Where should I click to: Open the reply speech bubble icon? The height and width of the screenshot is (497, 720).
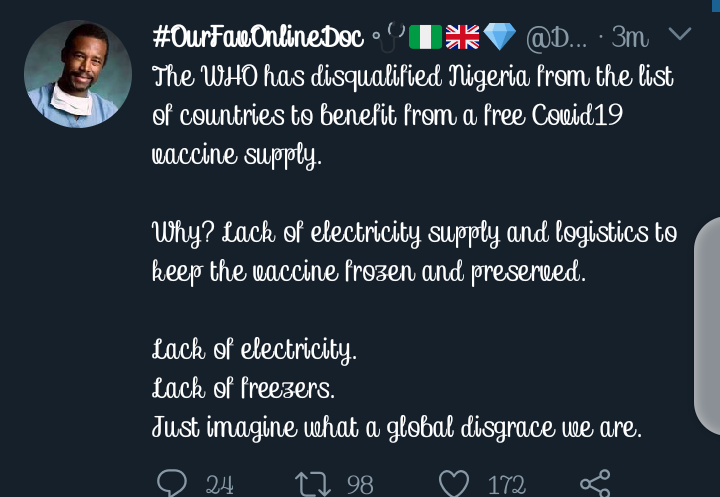(172, 483)
